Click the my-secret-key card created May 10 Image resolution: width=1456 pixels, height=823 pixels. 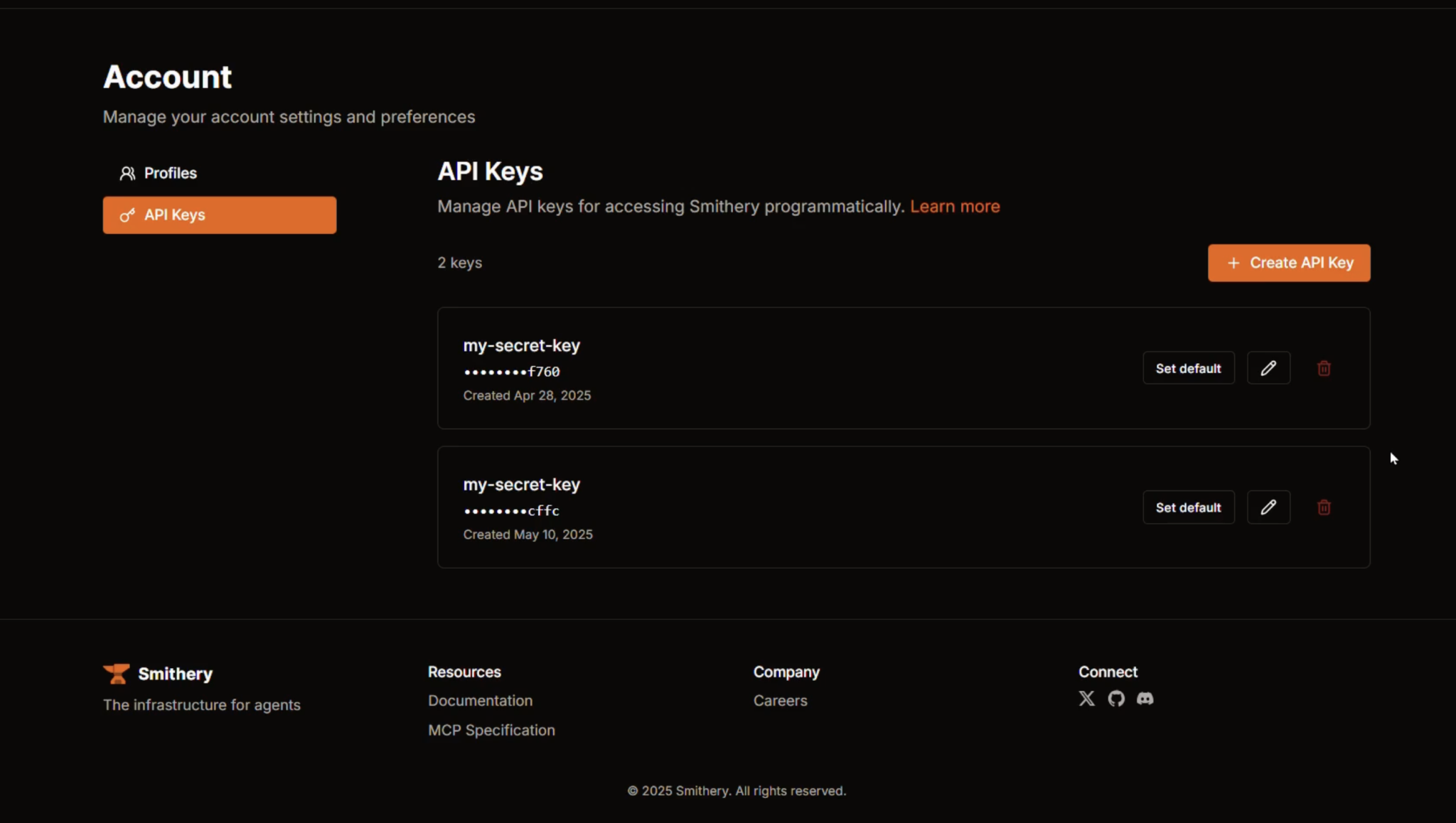click(782, 507)
